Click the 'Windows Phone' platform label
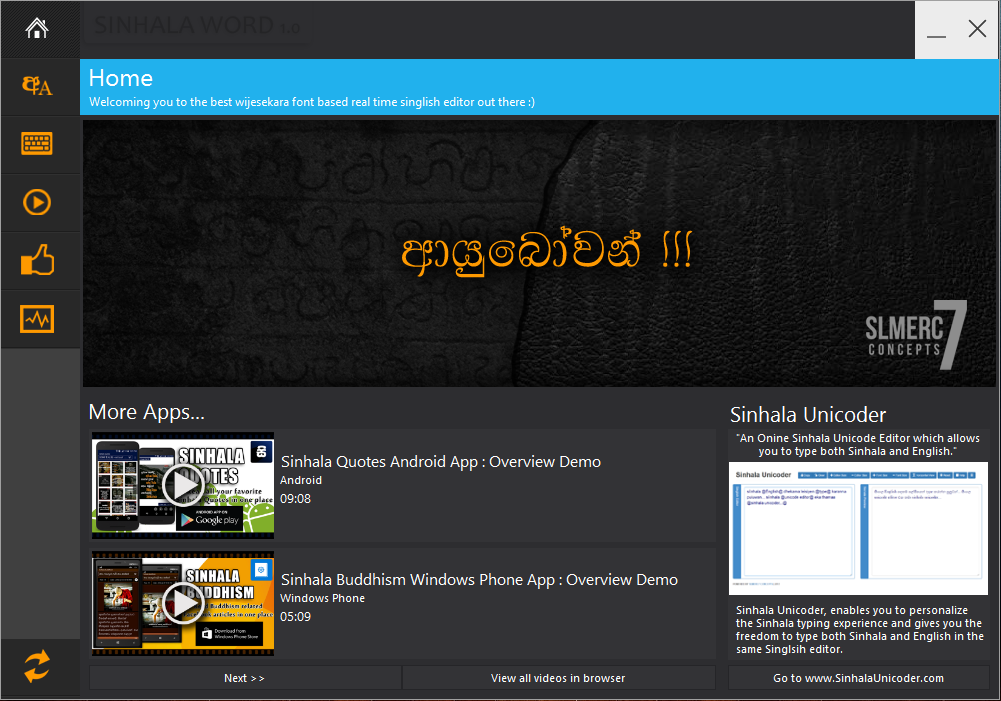Screen dimensions: 1001x701 pos(322,598)
